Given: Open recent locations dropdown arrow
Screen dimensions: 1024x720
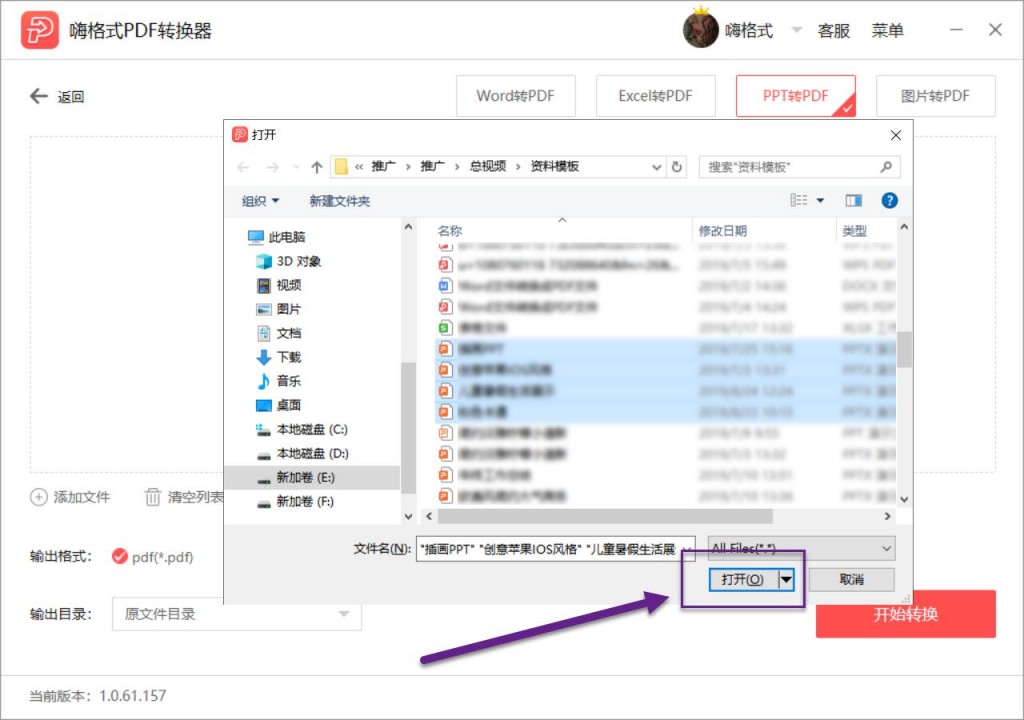Looking at the screenshot, I should (296, 167).
